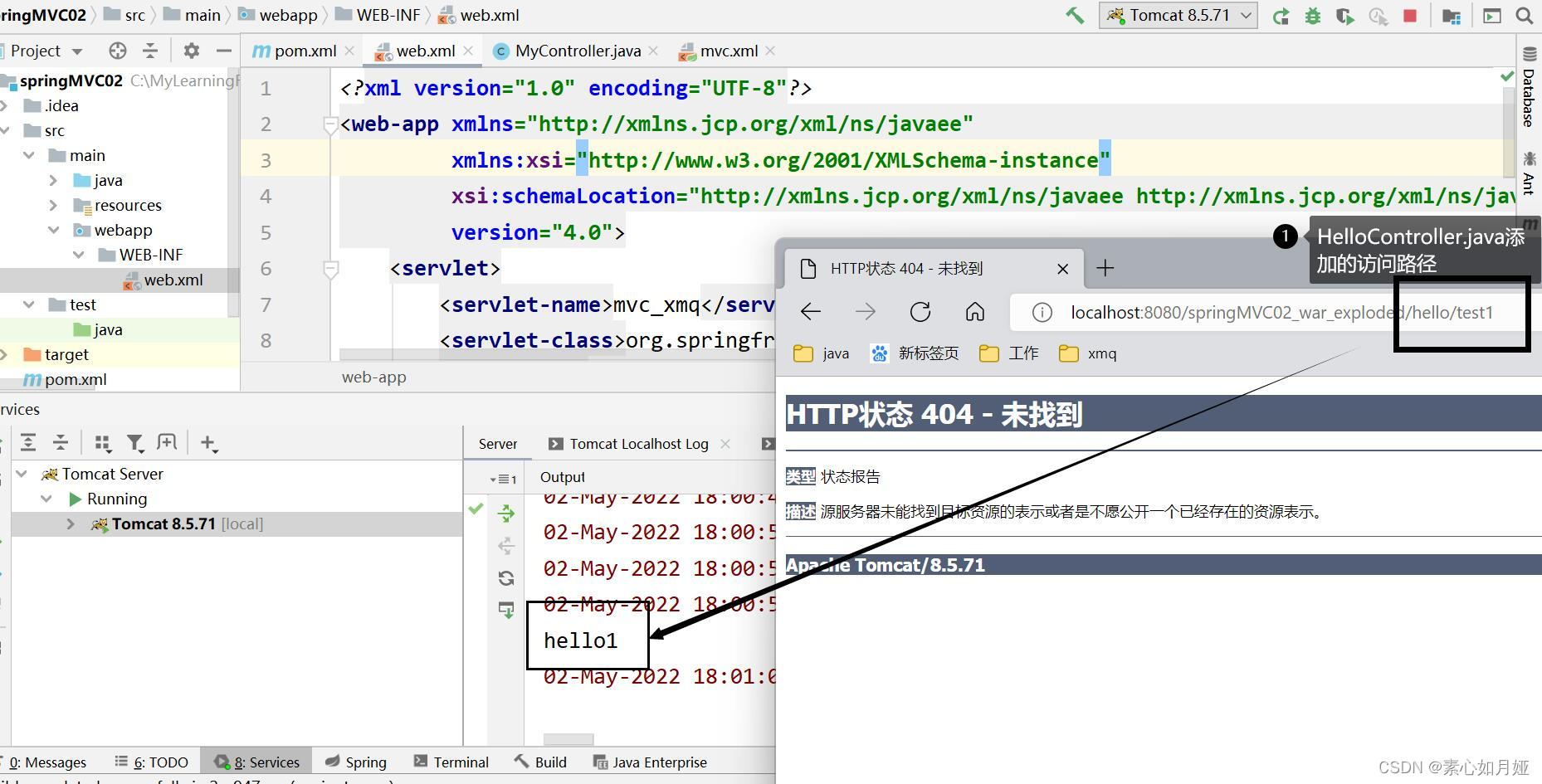This screenshot has width=1542, height=784.
Task: Click the Run with Coverage icon
Action: click(1345, 16)
